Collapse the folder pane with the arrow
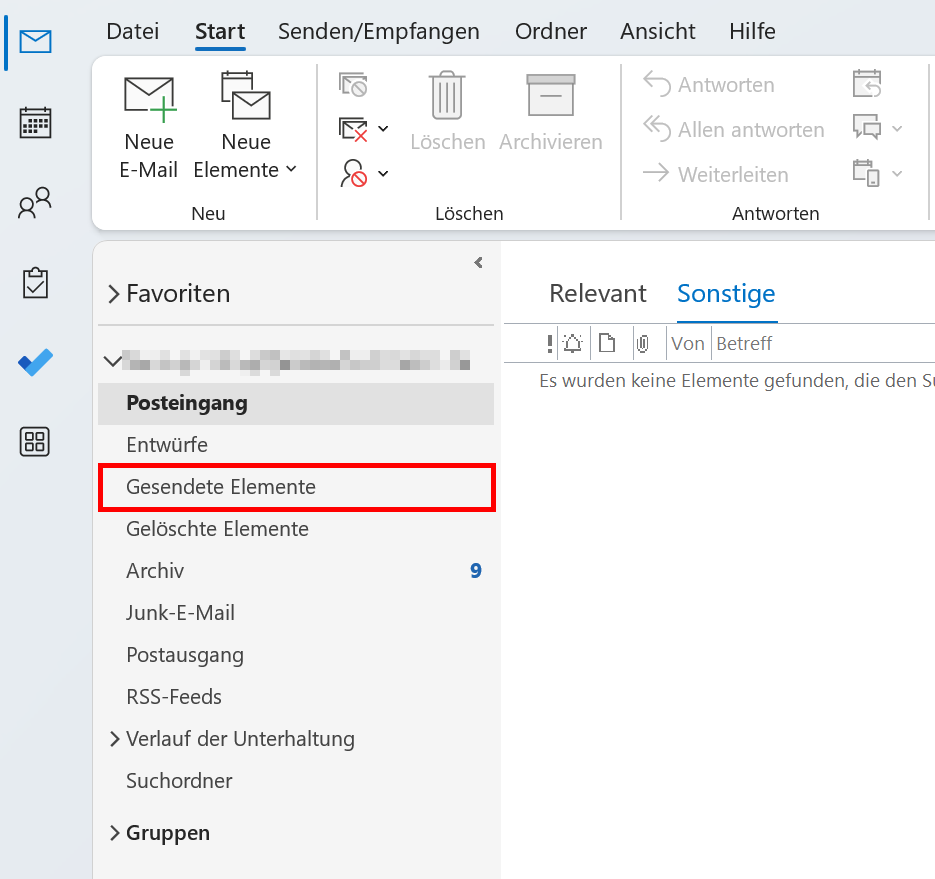935x879 pixels. (478, 263)
